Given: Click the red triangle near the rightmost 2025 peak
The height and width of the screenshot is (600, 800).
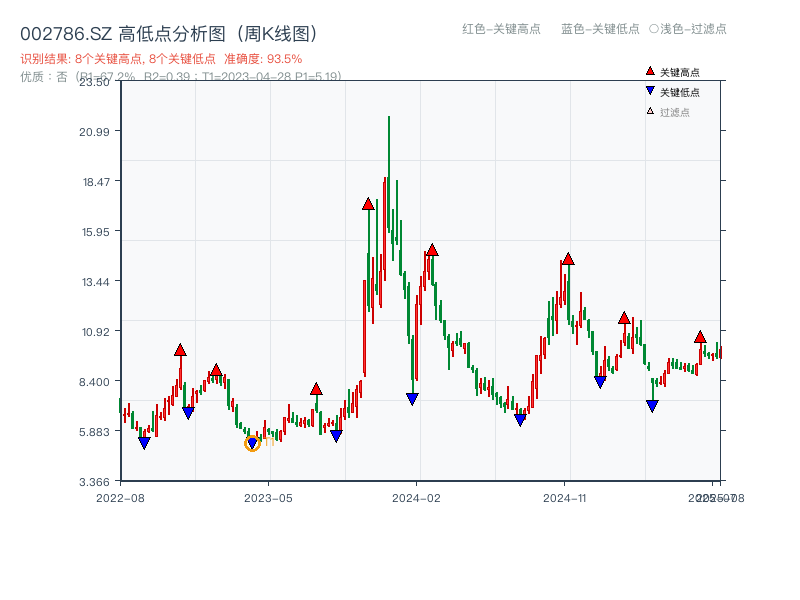Looking at the screenshot, I should click(699, 337).
